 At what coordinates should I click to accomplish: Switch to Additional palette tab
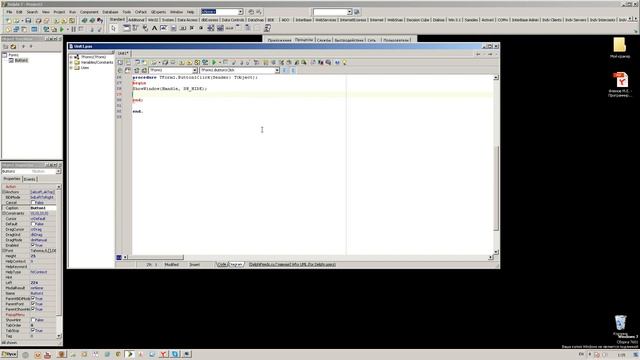tap(136, 20)
